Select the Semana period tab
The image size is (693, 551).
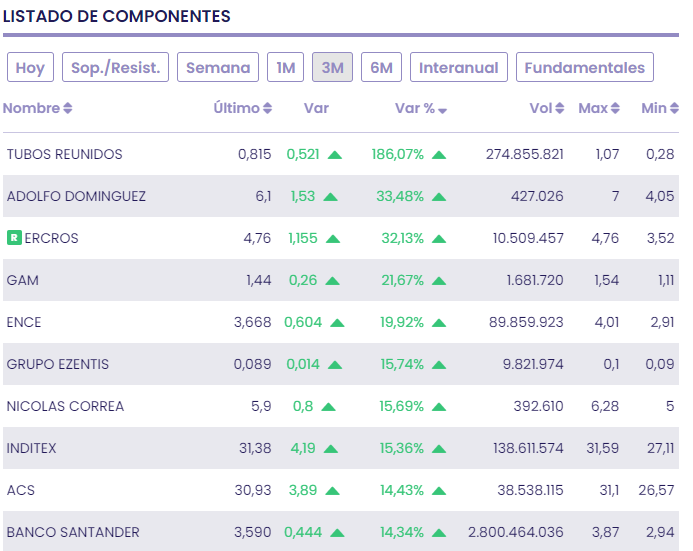pyautogui.click(x=218, y=67)
